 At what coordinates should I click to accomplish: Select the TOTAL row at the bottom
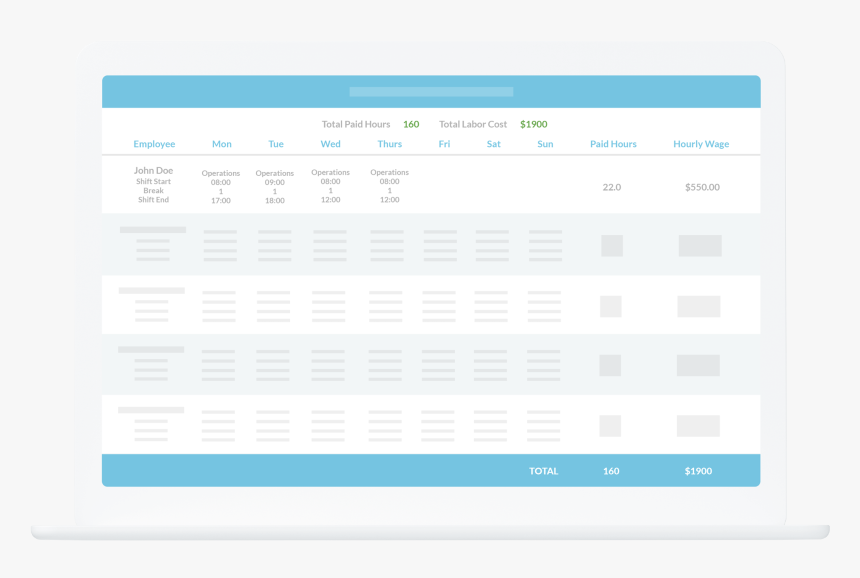tap(544, 470)
